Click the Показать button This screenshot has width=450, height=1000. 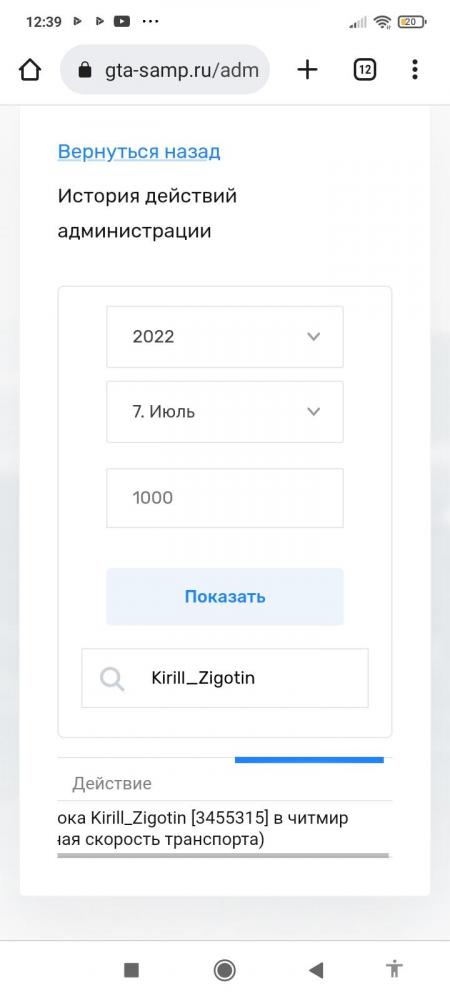225,597
